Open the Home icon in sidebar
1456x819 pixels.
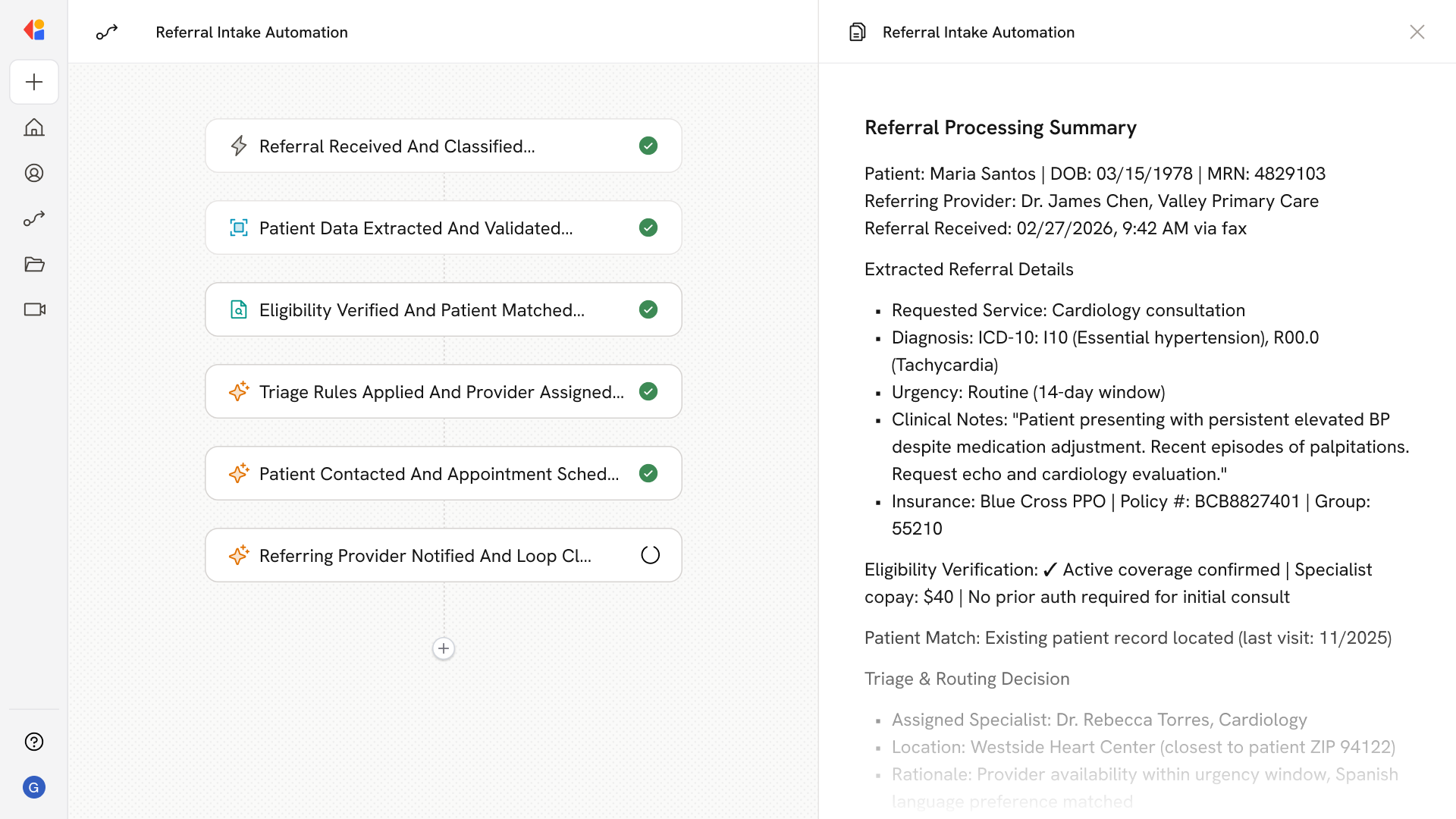click(34, 127)
